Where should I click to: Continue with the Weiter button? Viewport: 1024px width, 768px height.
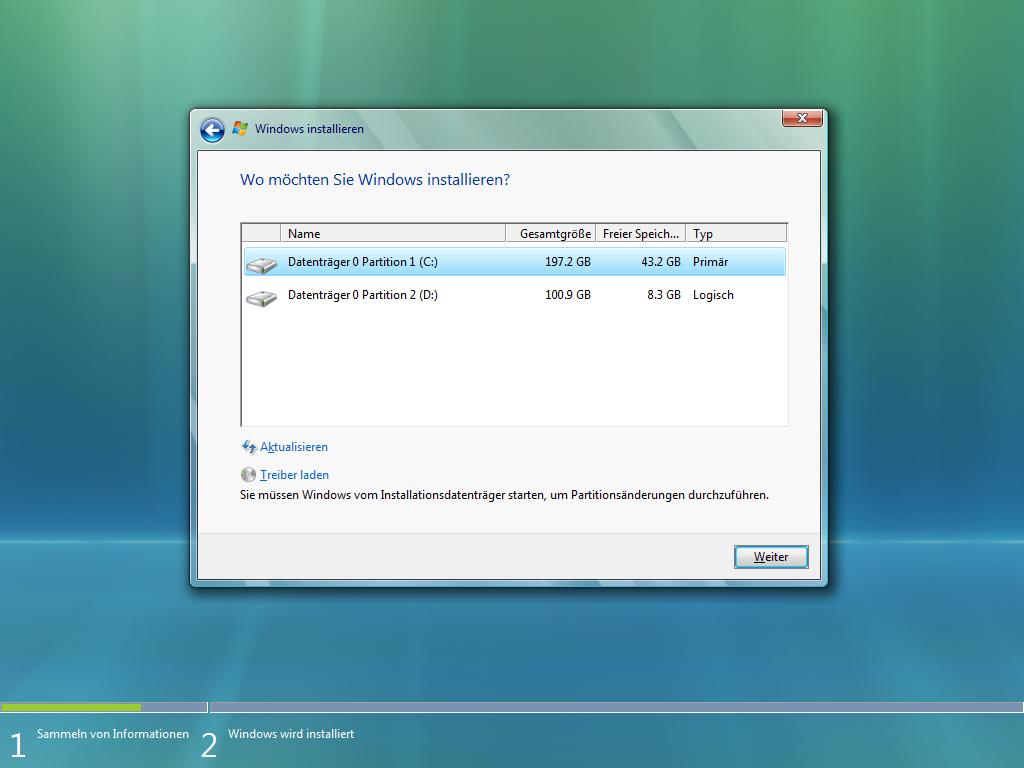tap(771, 557)
